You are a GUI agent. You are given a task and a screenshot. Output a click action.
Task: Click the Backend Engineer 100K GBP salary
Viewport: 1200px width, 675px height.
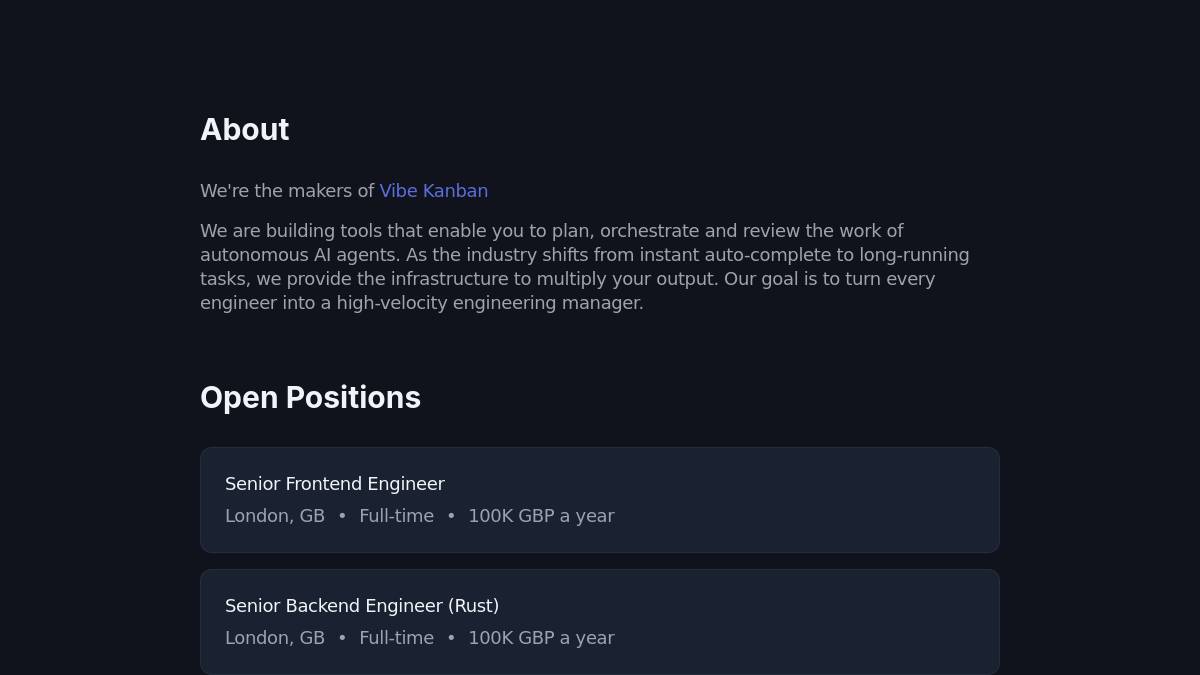(x=541, y=638)
